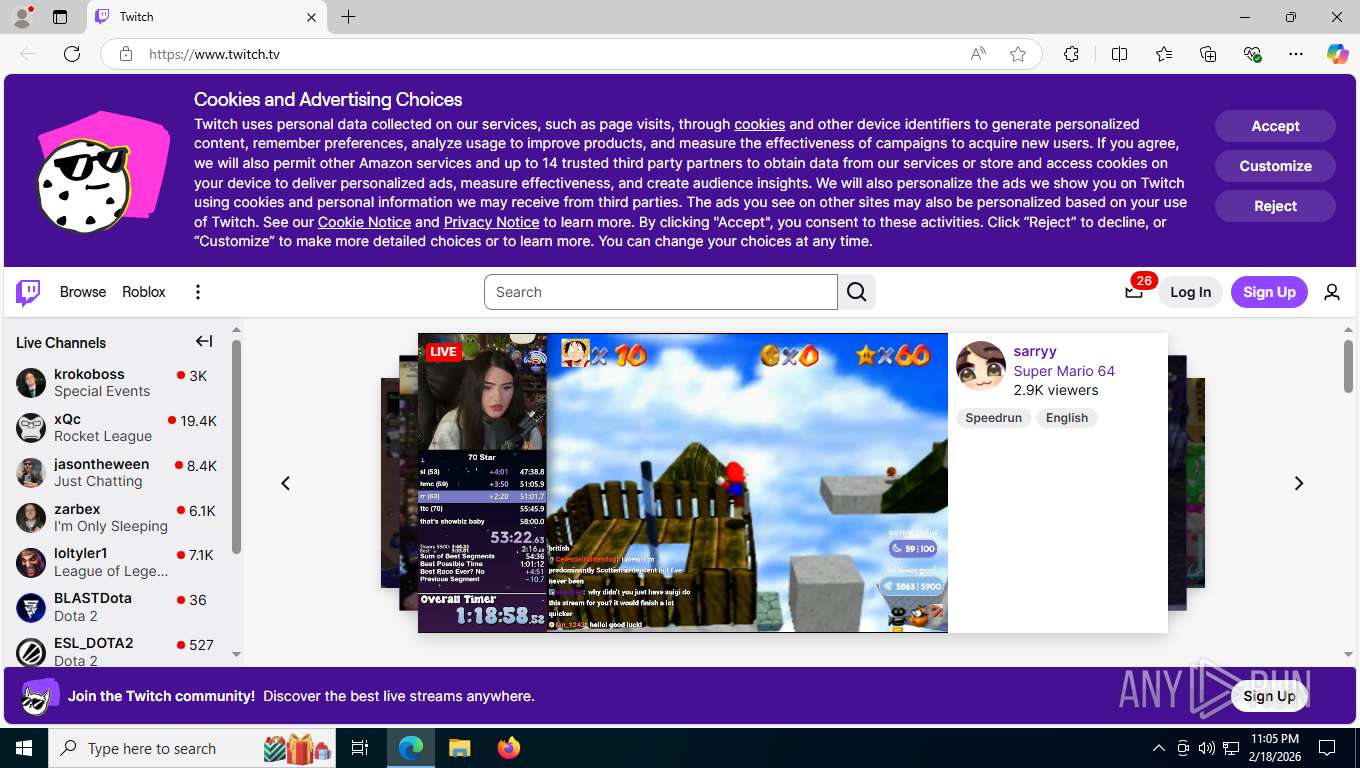Show hidden system tray icons

[x=1158, y=748]
